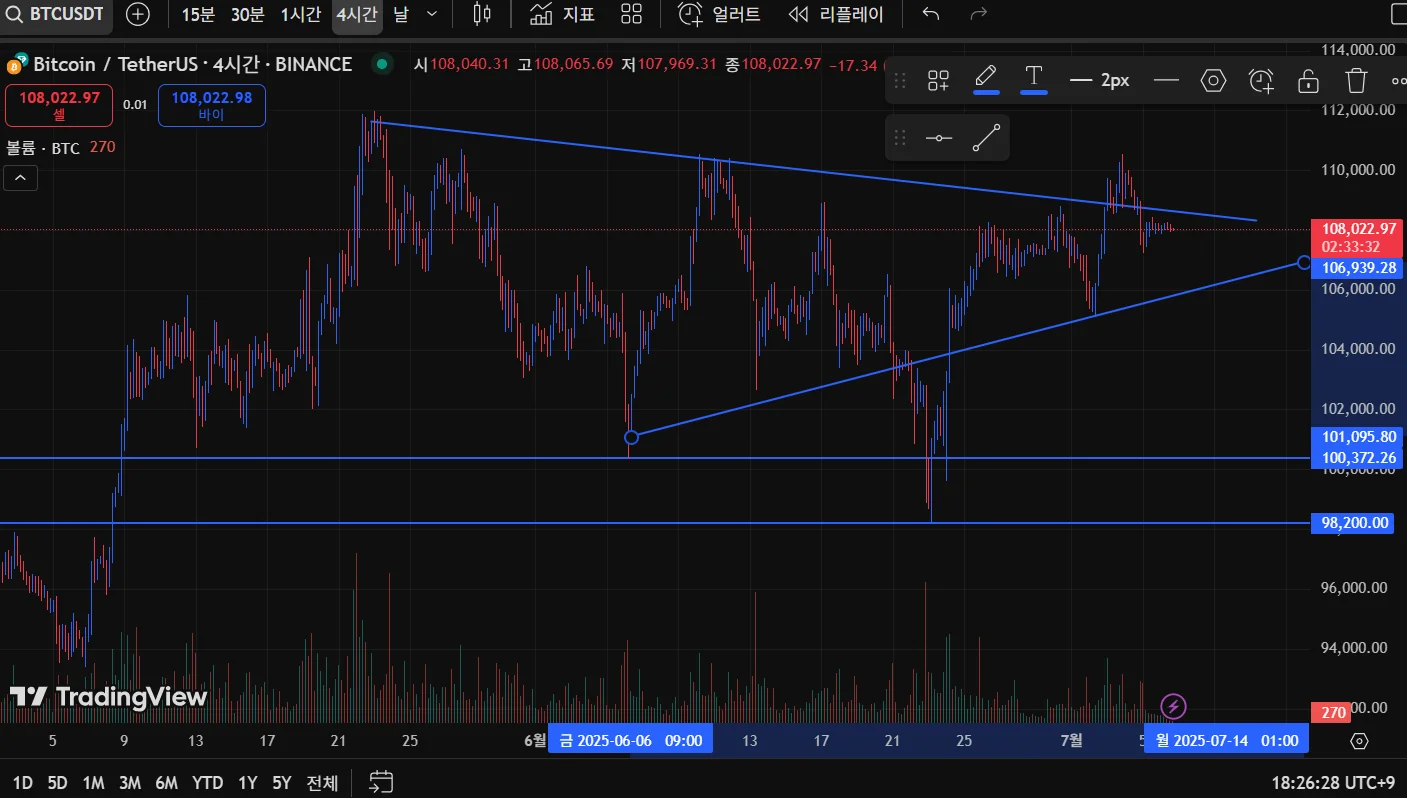Viewport: 1407px width, 798px height.
Task: Click the 108,022.97 current price label
Action: click(1358, 229)
